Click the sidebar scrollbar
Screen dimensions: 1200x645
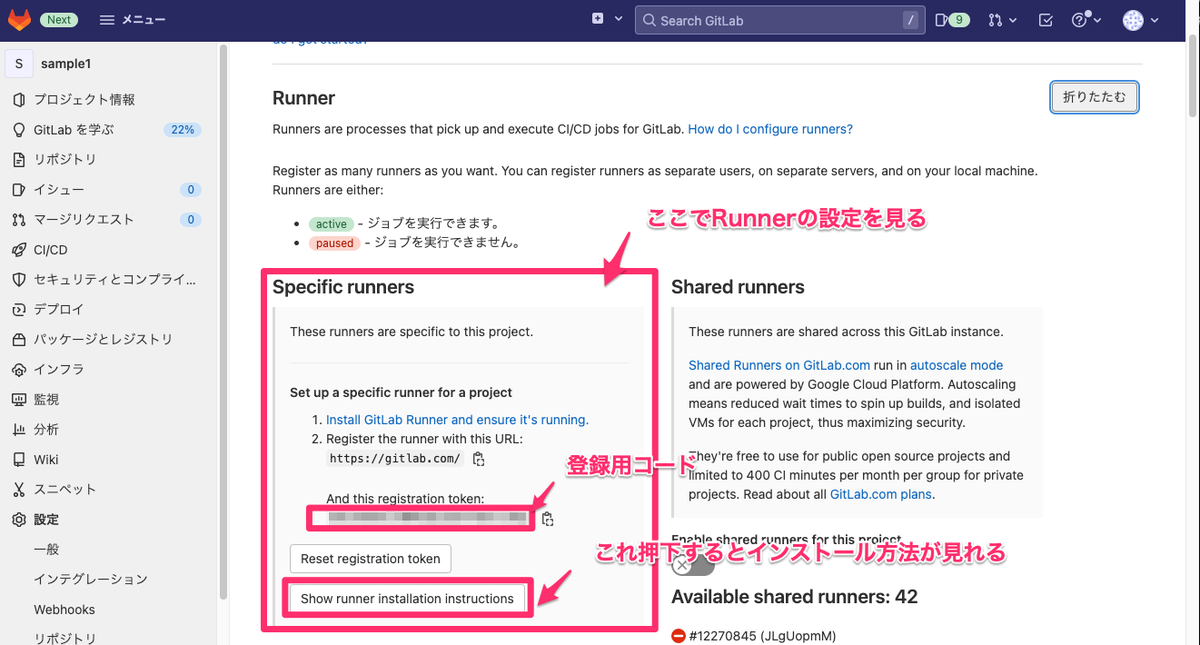(x=223, y=320)
